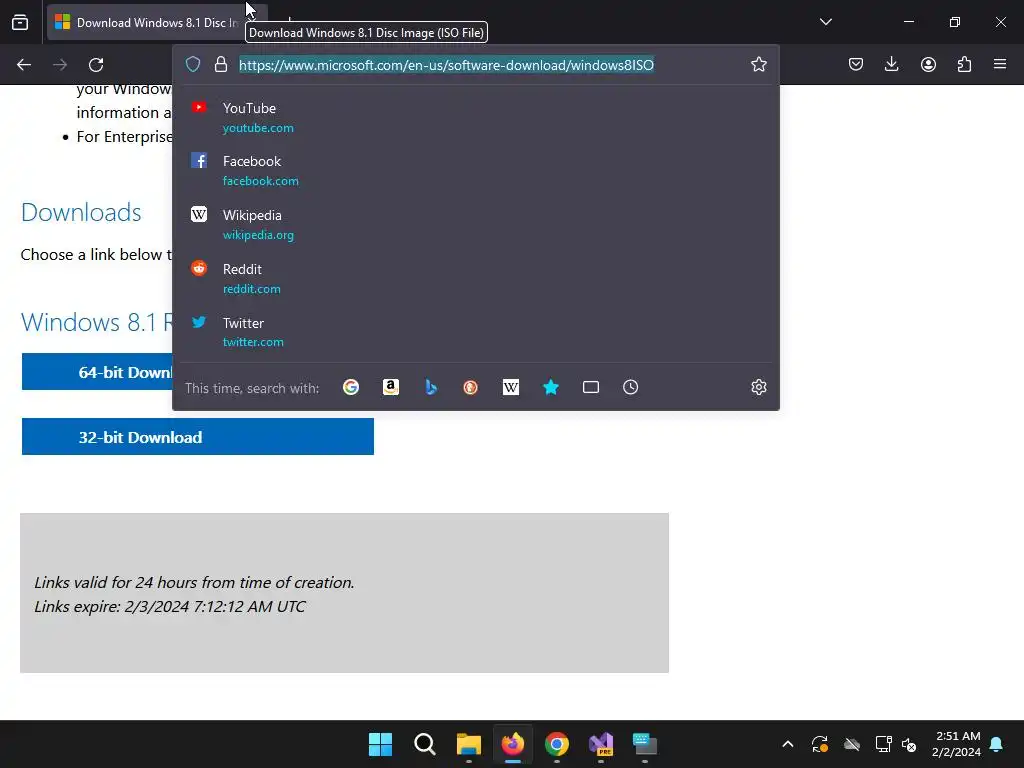Open notifications bell in taskbar
This screenshot has width=1024, height=768.
point(996,744)
